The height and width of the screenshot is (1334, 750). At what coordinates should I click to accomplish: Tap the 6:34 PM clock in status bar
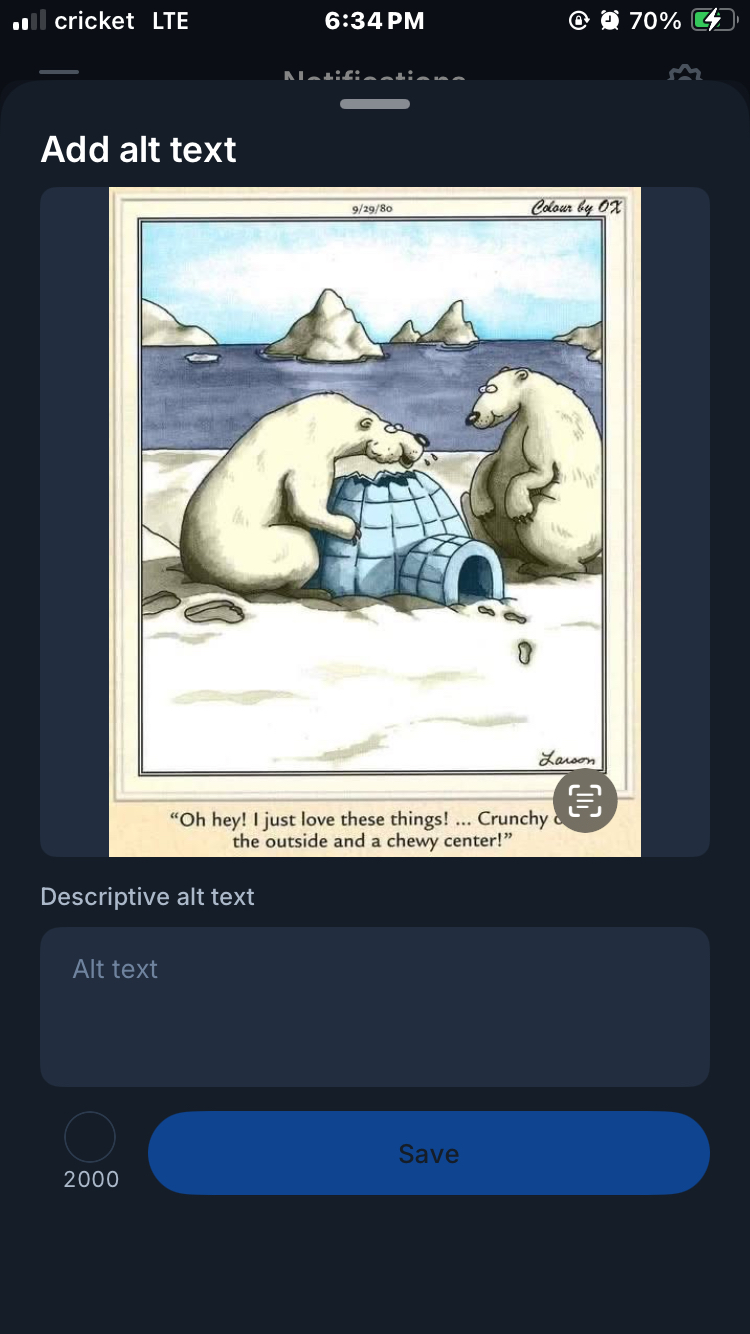pos(374,20)
